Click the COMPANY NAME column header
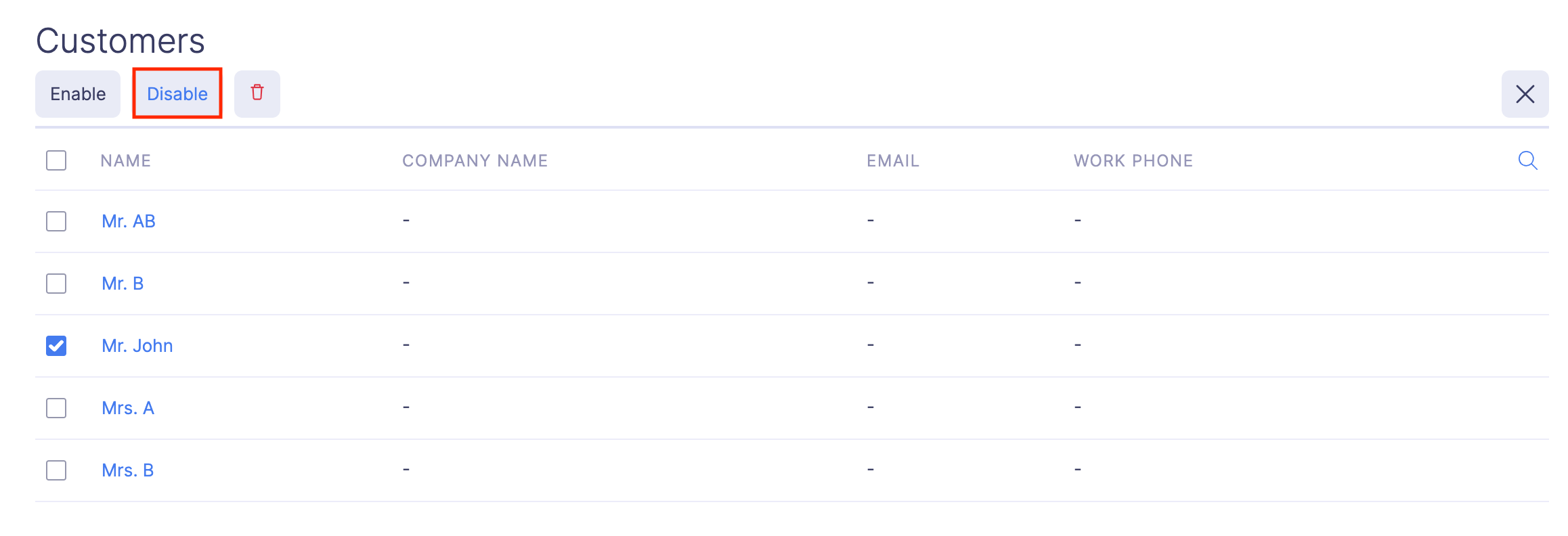Image resolution: width=1568 pixels, height=536 pixels. (x=475, y=160)
